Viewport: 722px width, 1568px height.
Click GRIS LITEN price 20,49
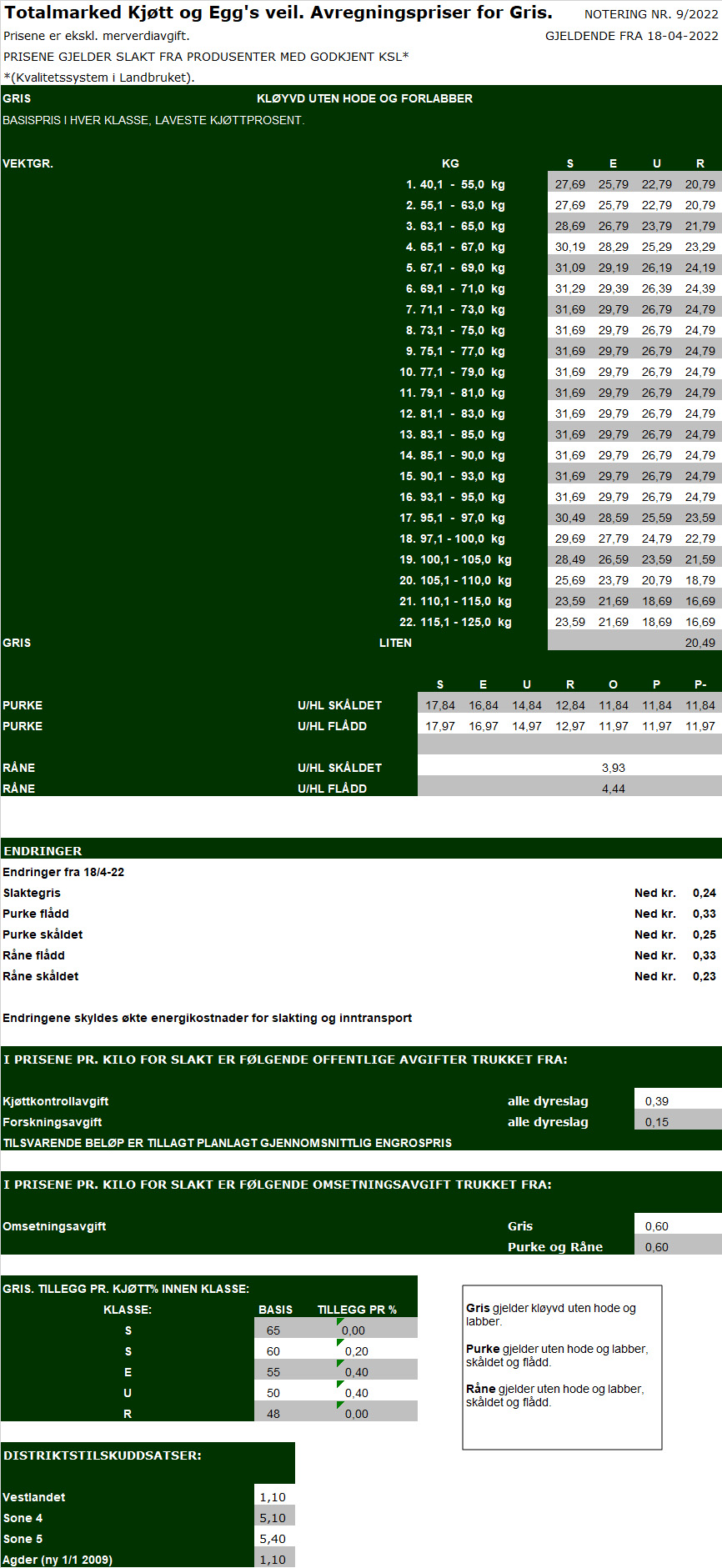pos(700,643)
